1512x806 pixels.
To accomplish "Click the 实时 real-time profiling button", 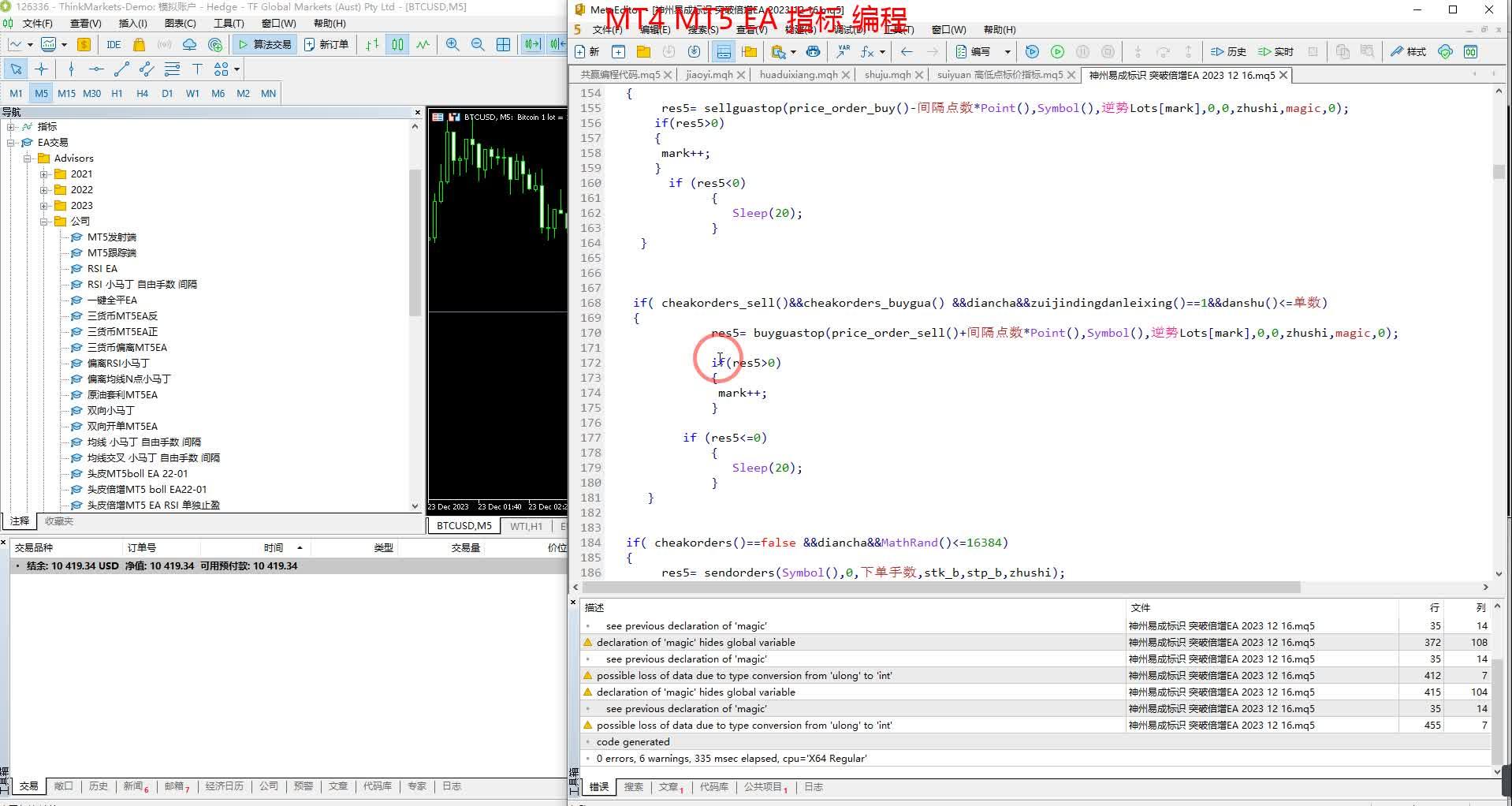I will click(x=1276, y=52).
